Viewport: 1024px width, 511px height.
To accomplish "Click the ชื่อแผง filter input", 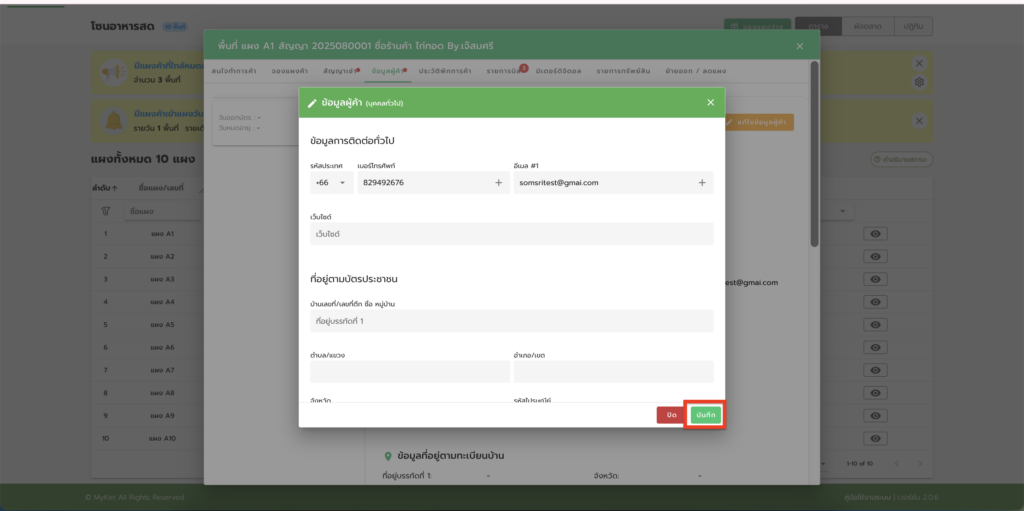I will pos(163,212).
